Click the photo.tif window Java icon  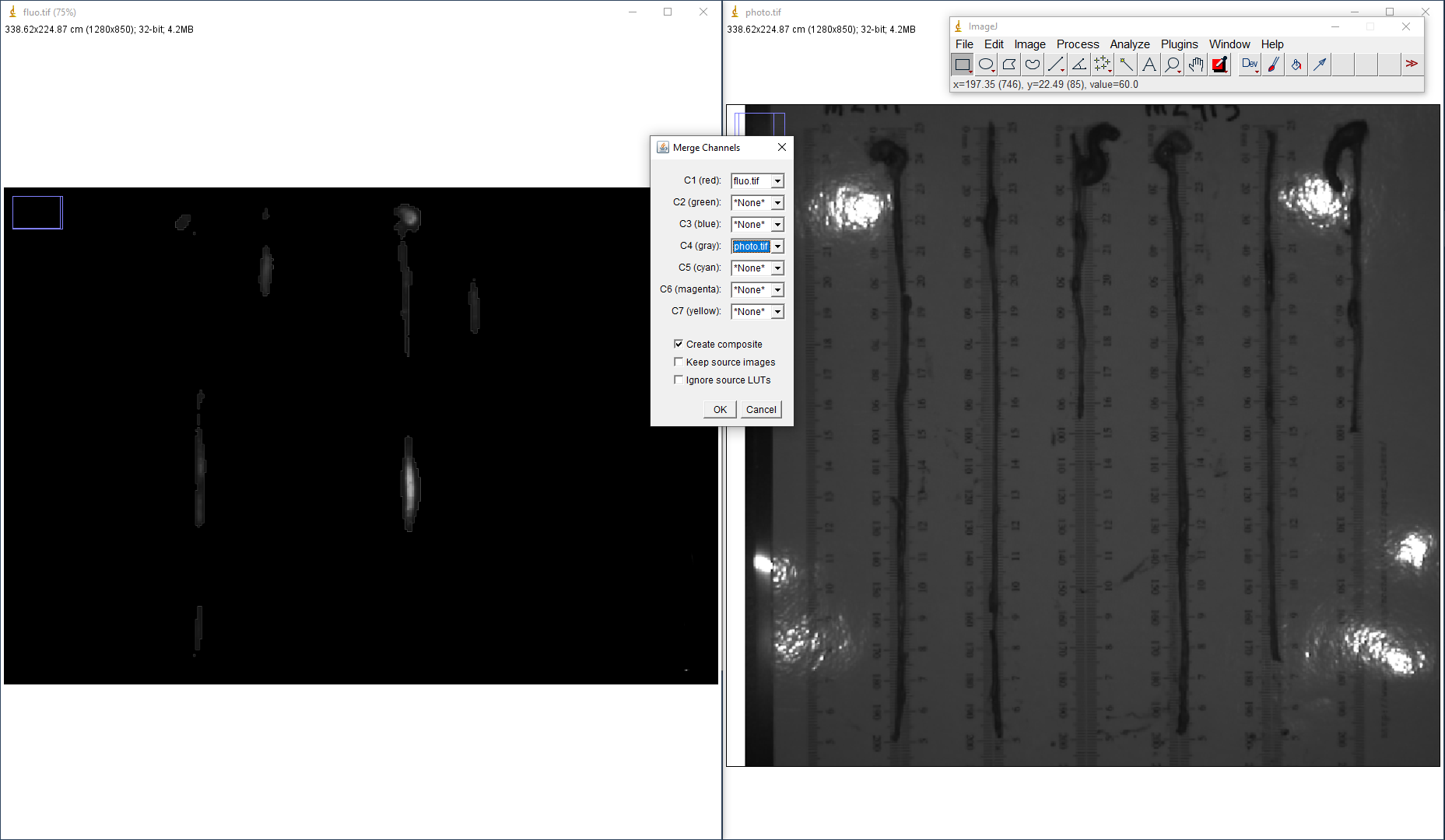click(x=735, y=12)
